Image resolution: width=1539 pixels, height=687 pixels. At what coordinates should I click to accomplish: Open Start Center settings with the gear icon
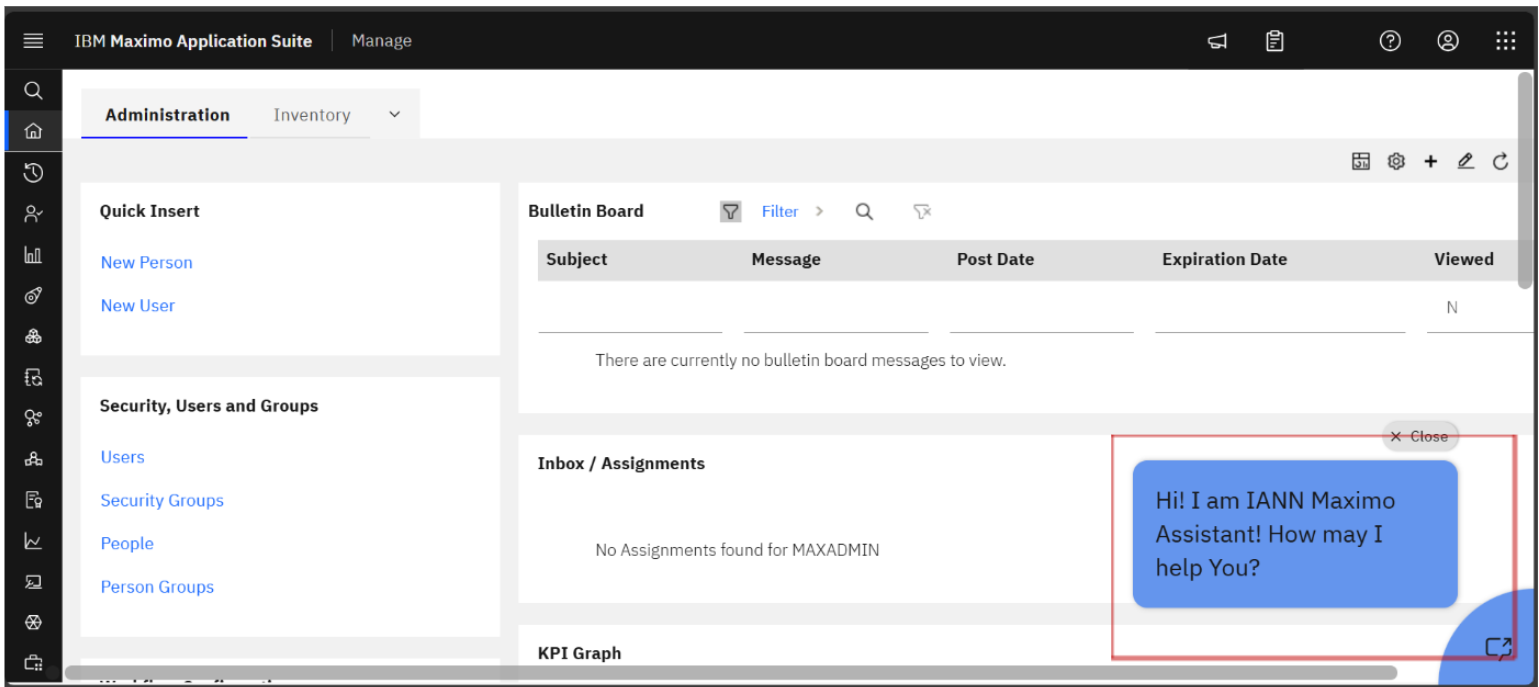tap(1396, 161)
